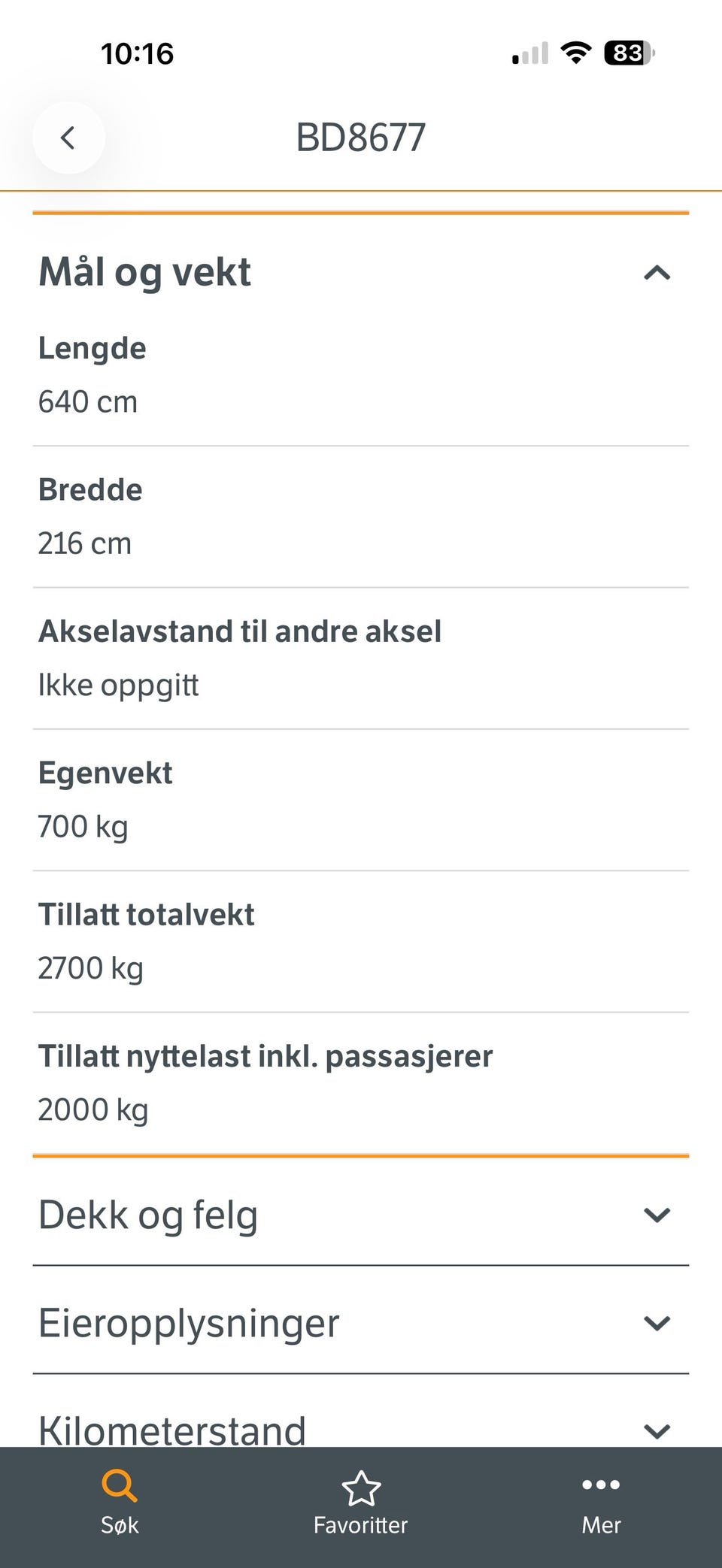Viewport: 722px width, 1568px height.
Task: Tap the Egenvekt 700 kg row
Action: pos(361,800)
